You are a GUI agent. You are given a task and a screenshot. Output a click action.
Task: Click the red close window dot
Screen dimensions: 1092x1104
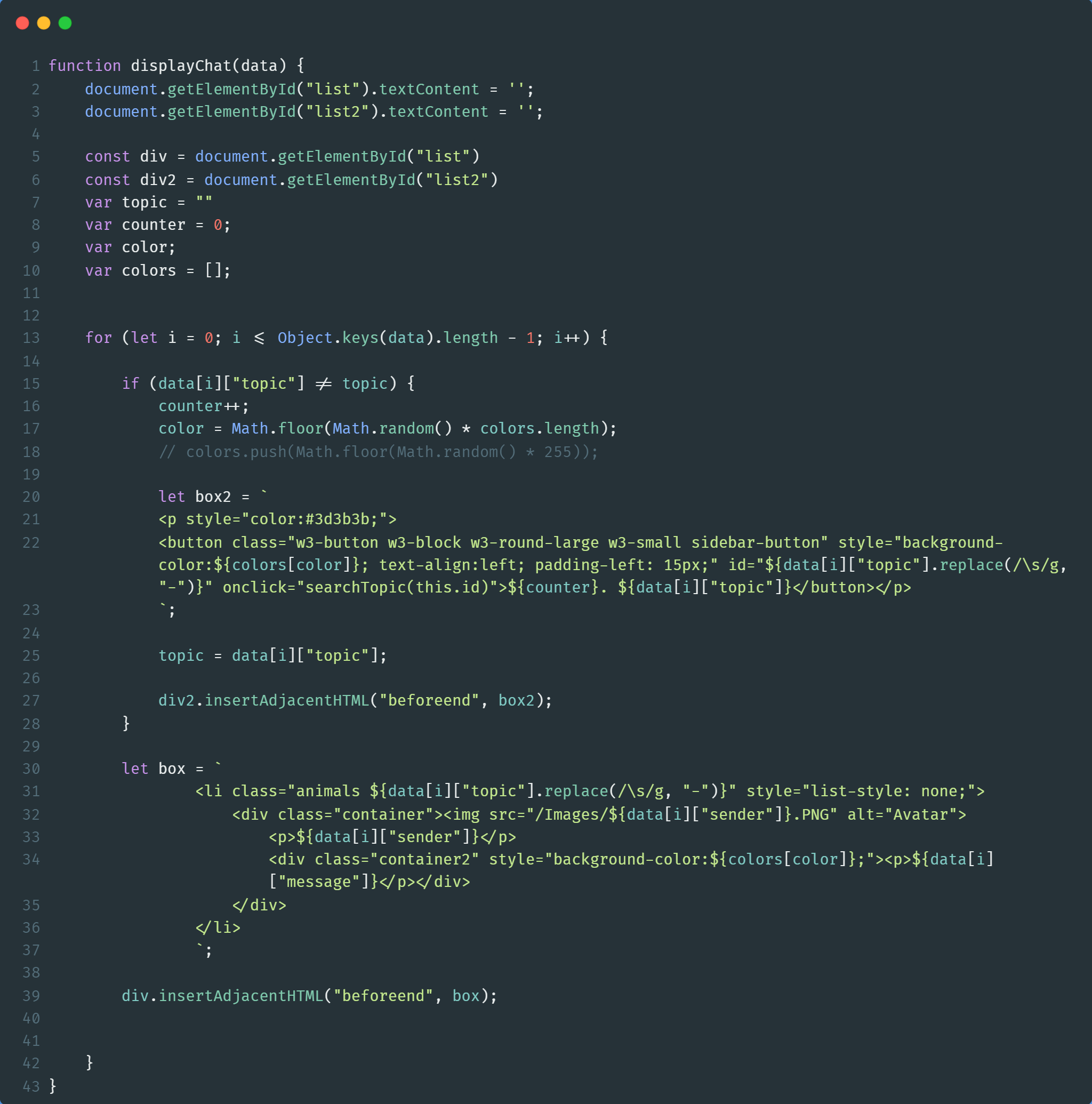tap(22, 23)
